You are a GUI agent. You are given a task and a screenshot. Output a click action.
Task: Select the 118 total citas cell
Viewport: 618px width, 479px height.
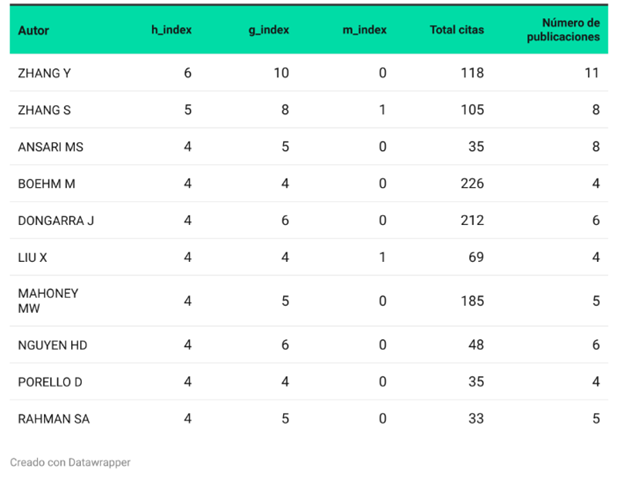point(472,73)
